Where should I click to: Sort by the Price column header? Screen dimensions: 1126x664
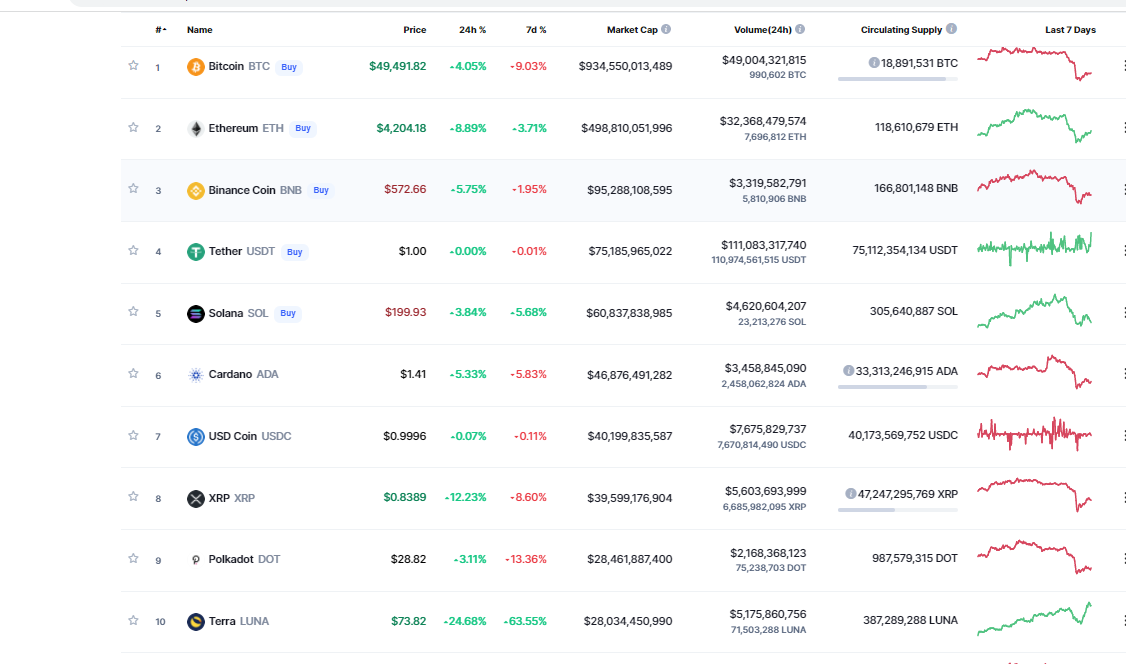click(414, 30)
